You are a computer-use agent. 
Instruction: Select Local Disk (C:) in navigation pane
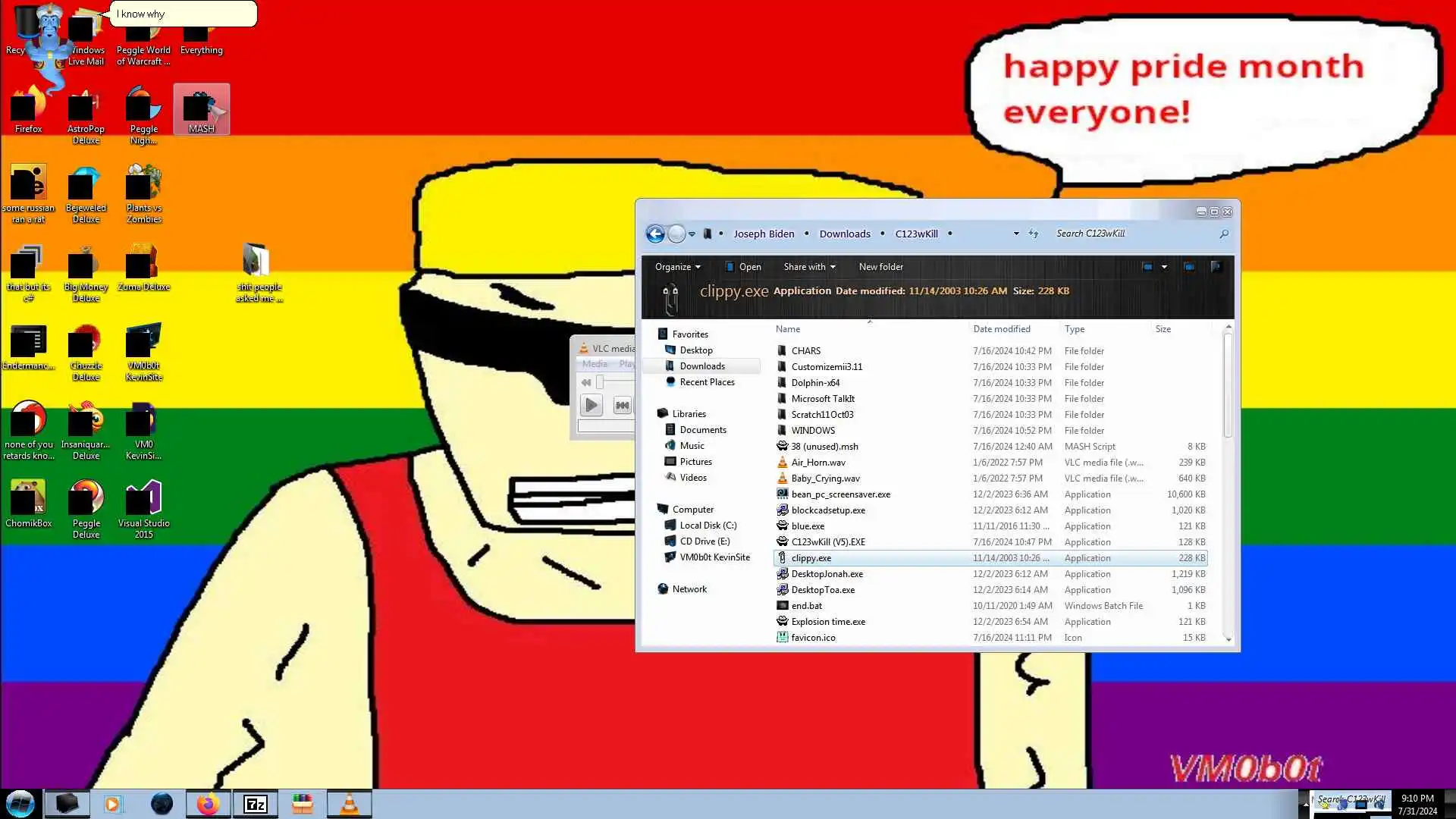708,525
